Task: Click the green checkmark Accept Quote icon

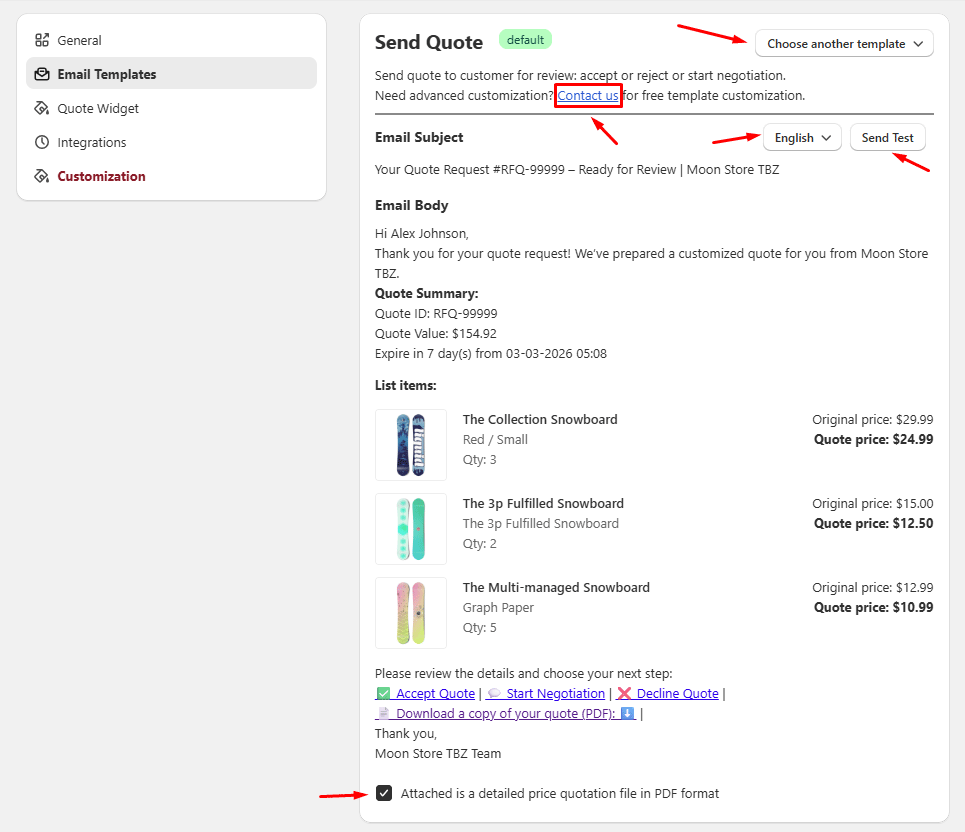Action: 383,693
